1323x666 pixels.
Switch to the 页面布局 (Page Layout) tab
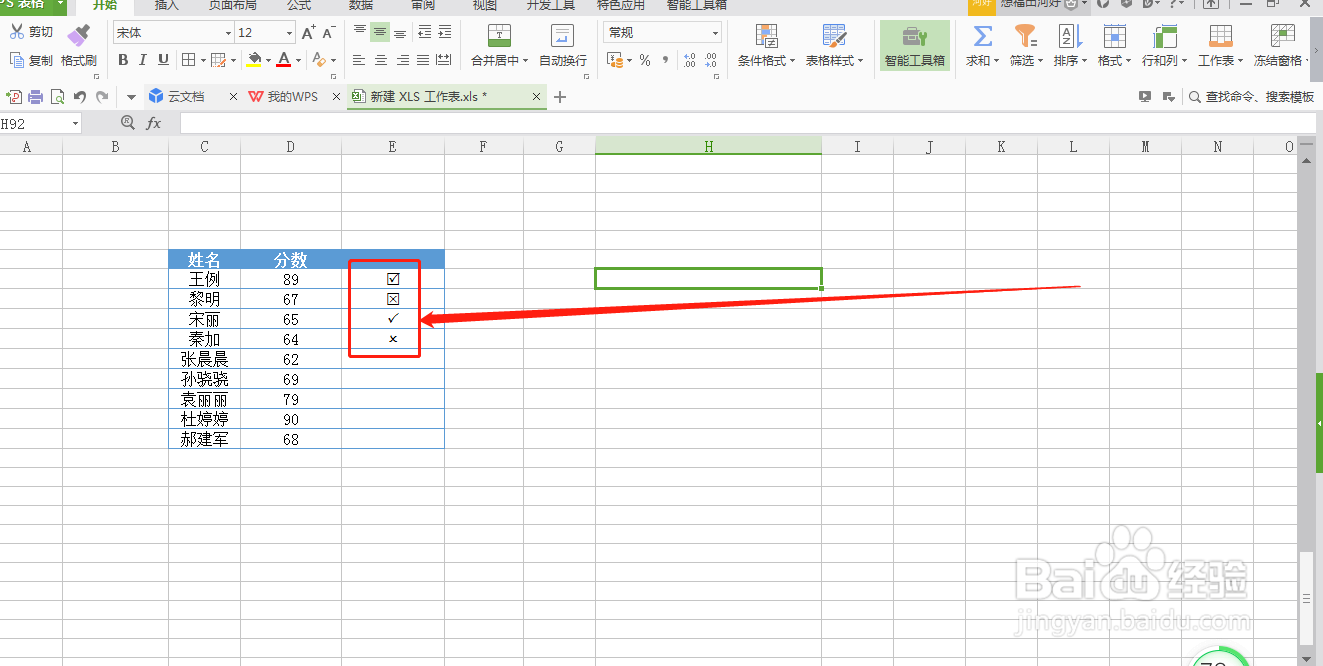pos(233,5)
